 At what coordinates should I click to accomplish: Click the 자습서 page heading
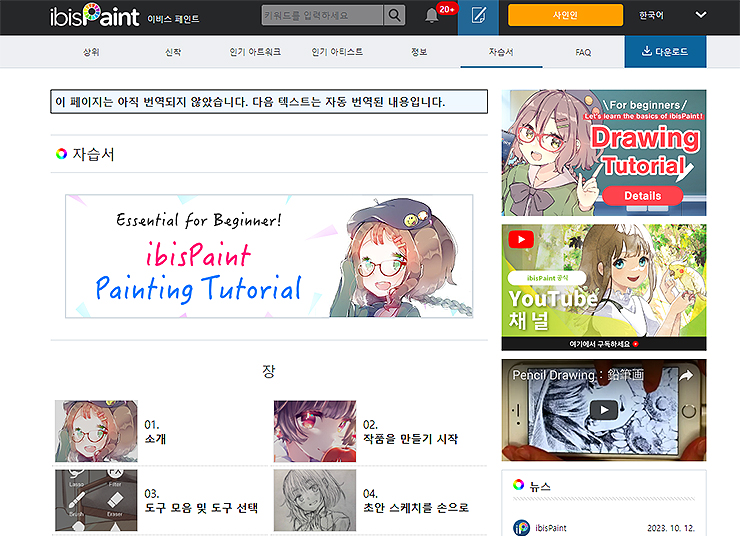93,154
